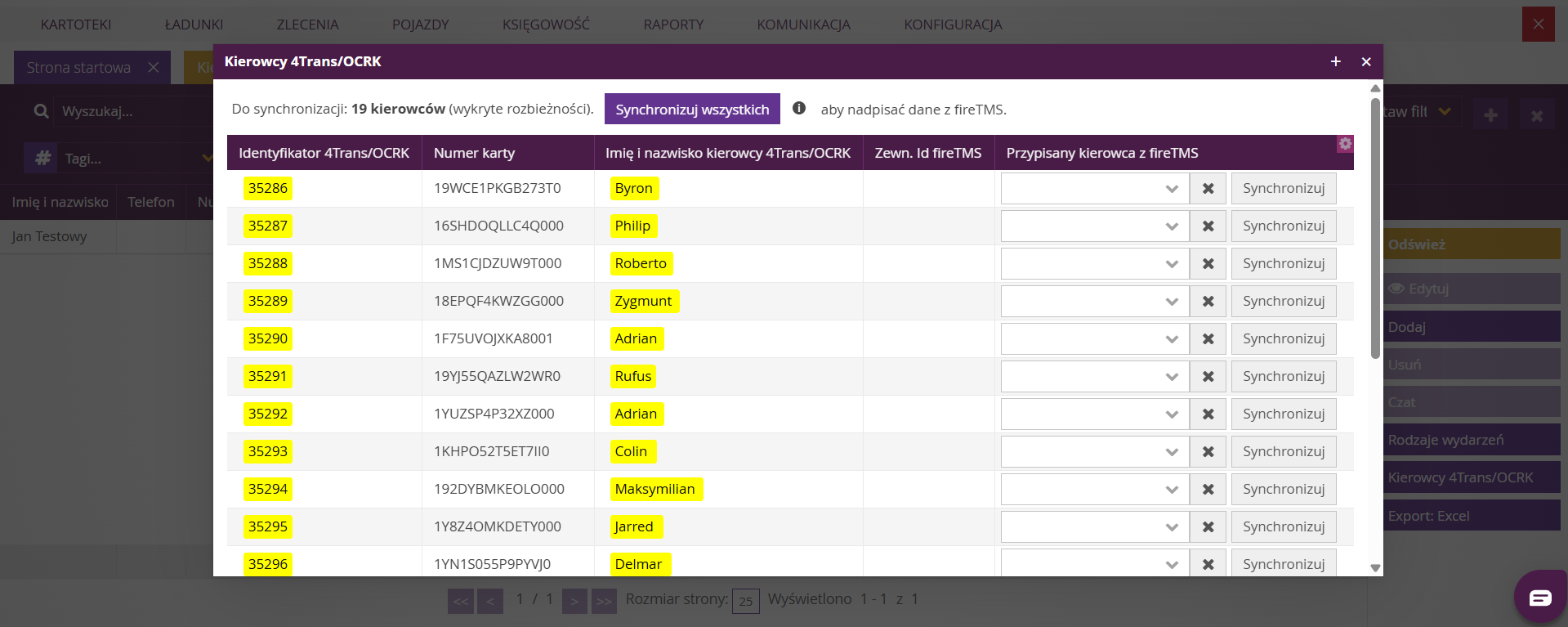This screenshot has width=1568, height=627.
Task: Go to next page arrow
Action: (x=575, y=601)
